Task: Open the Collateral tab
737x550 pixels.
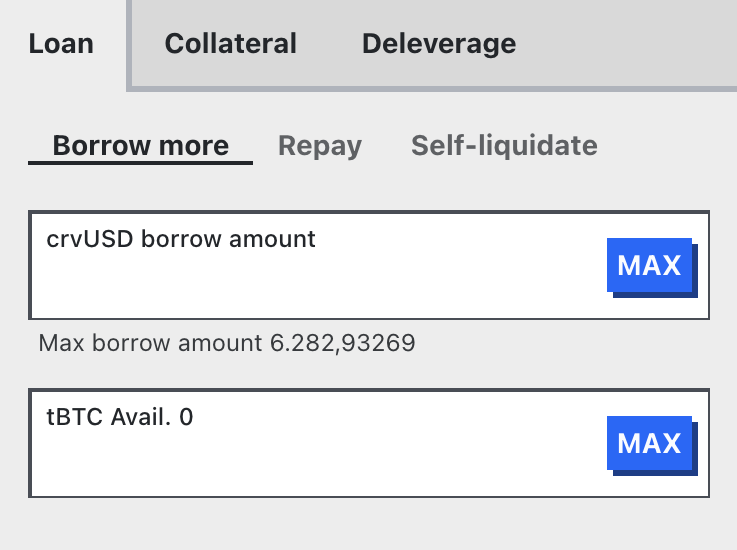Action: point(230,44)
